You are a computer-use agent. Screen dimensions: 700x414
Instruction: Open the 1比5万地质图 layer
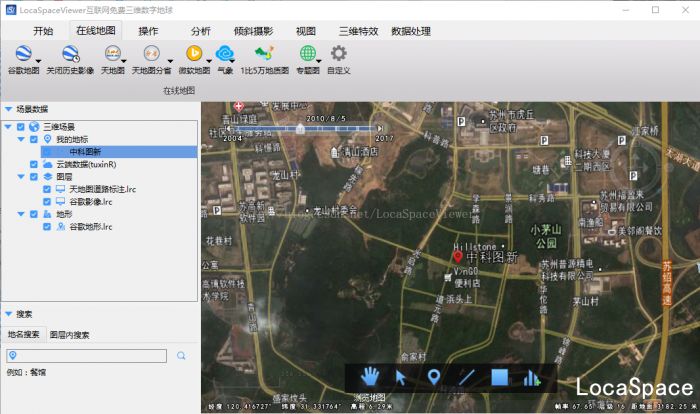(264, 53)
